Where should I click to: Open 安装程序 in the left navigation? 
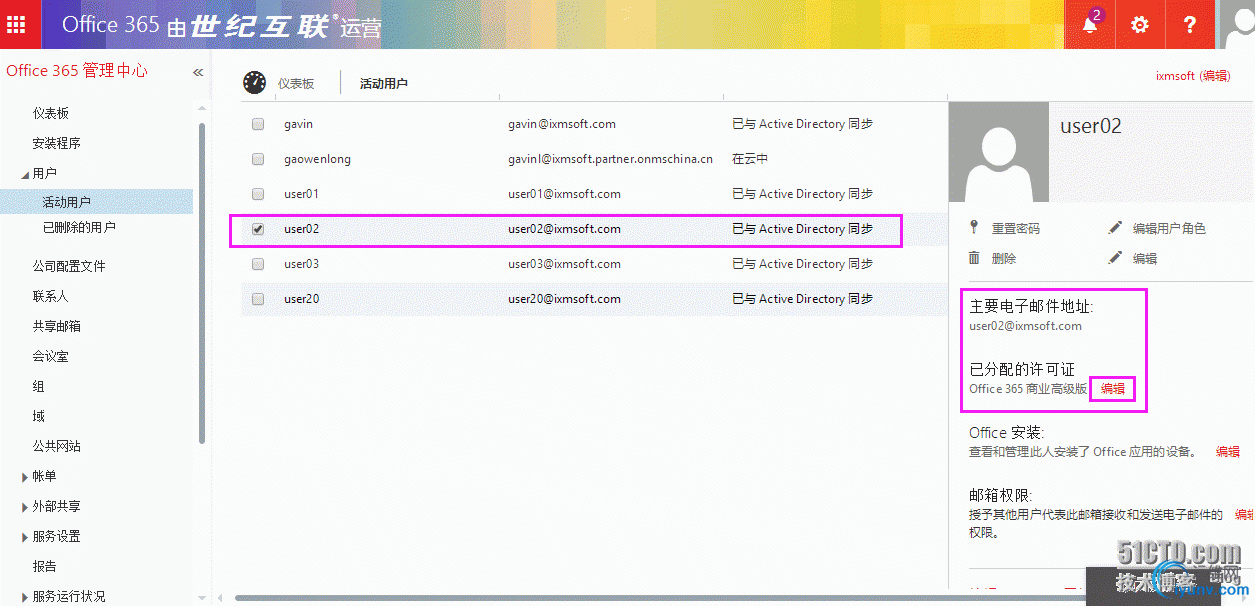click(57, 143)
